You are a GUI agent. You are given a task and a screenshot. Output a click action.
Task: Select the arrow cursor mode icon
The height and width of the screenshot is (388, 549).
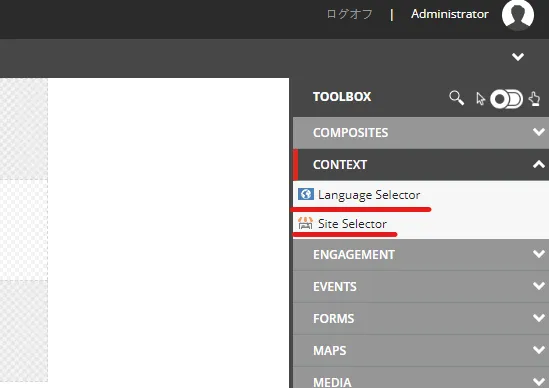480,99
